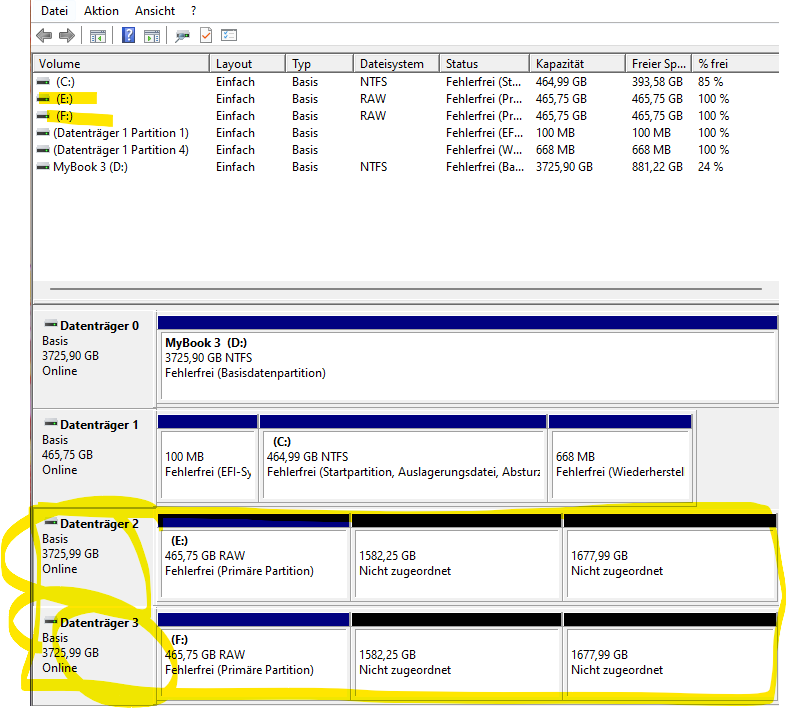
Task: Sort by the Typ column header
Action: click(320, 64)
